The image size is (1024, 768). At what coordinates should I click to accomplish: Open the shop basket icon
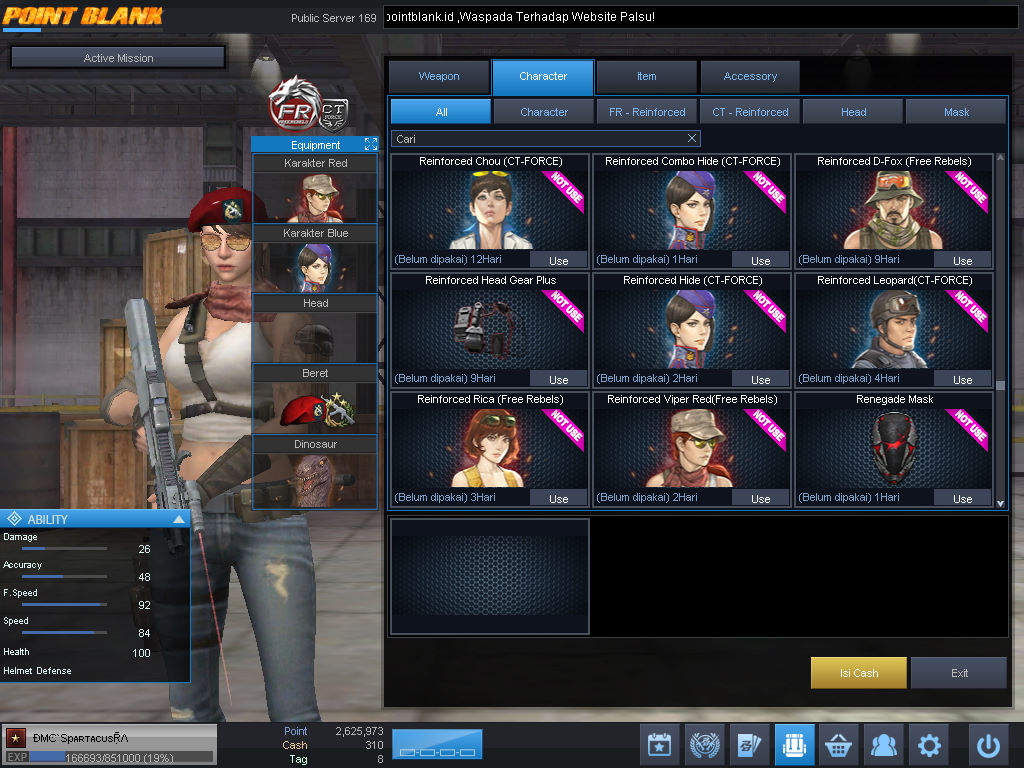(839, 744)
